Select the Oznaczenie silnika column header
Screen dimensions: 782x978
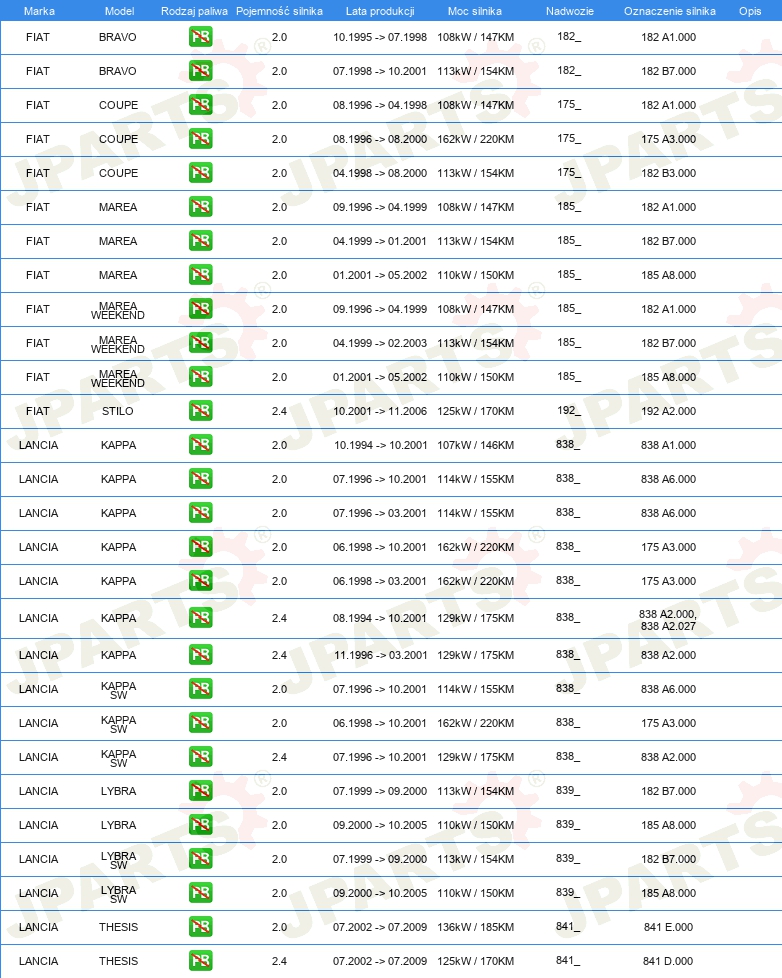click(x=670, y=11)
